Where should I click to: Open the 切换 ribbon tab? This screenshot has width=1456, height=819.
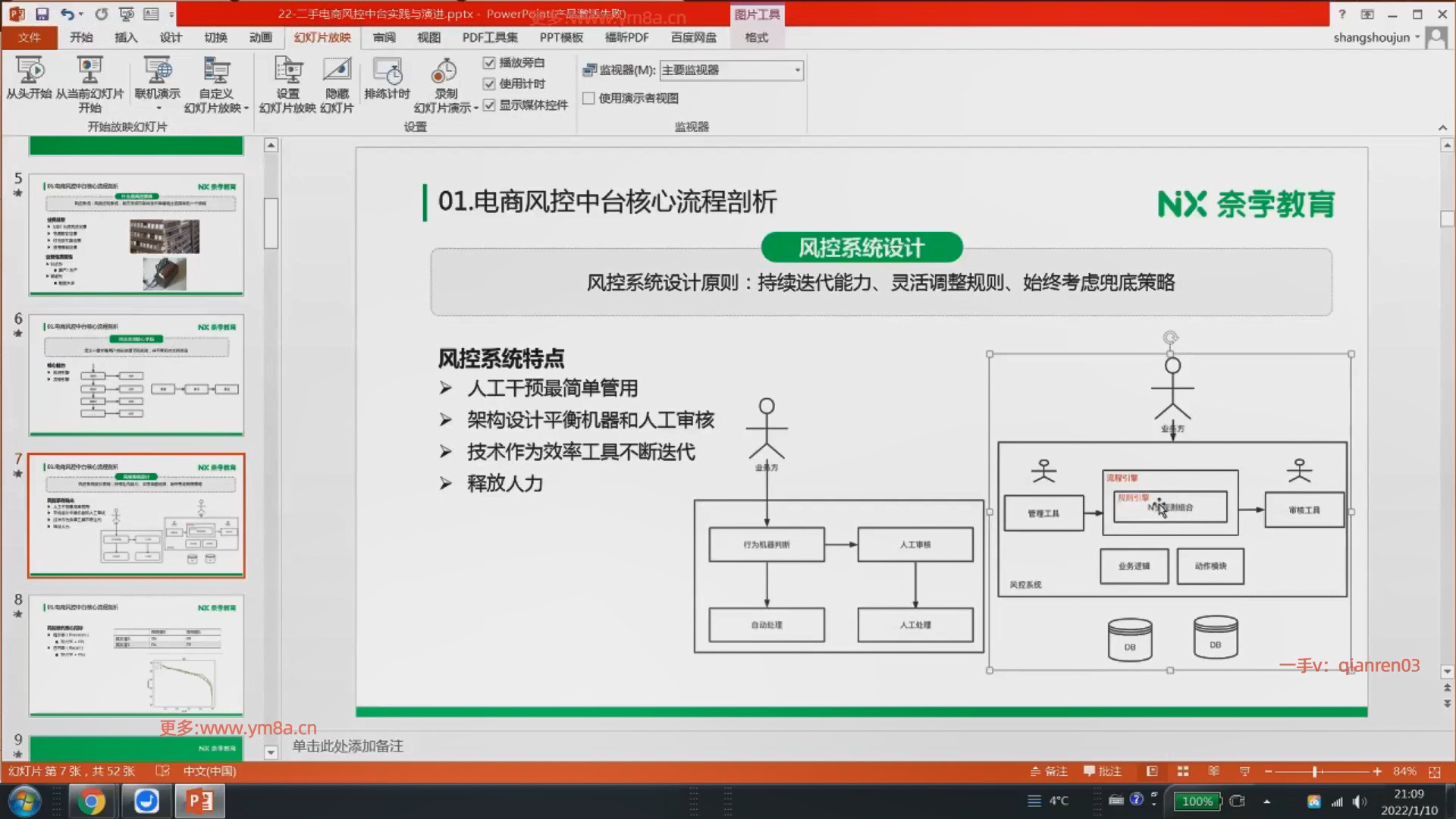point(215,38)
